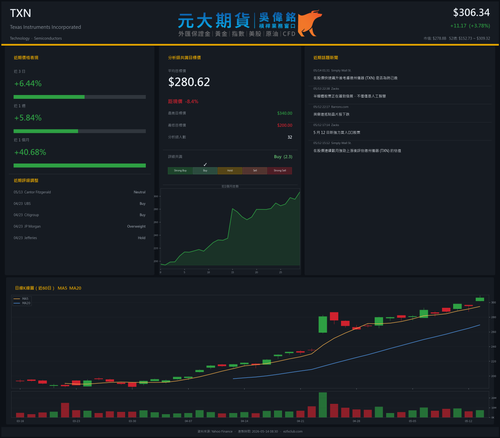The image size is (500, 438).
Task: Select the +6.44% three-day performance value
Action: point(28,83)
